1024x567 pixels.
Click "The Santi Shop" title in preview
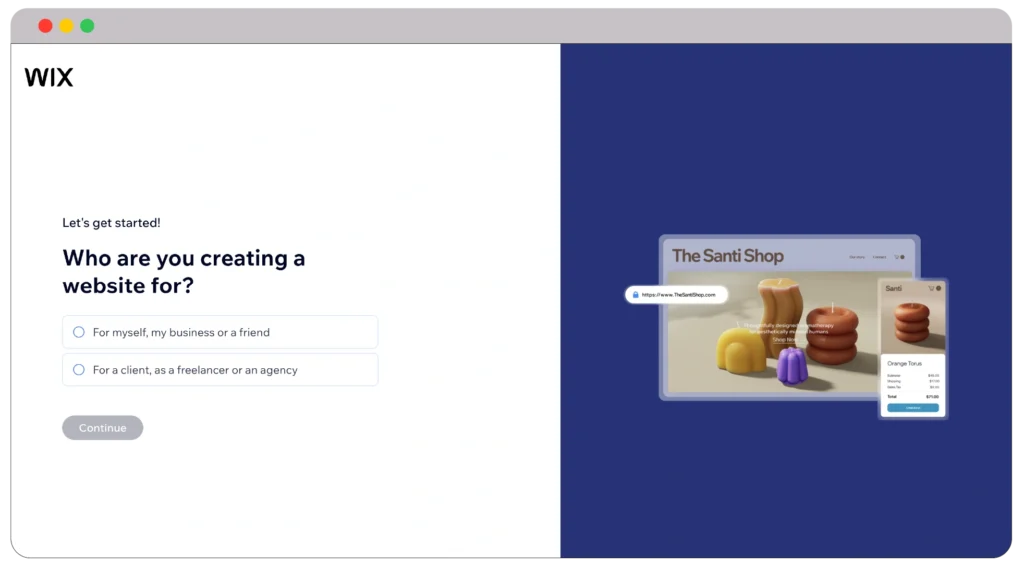pyautogui.click(x=727, y=256)
